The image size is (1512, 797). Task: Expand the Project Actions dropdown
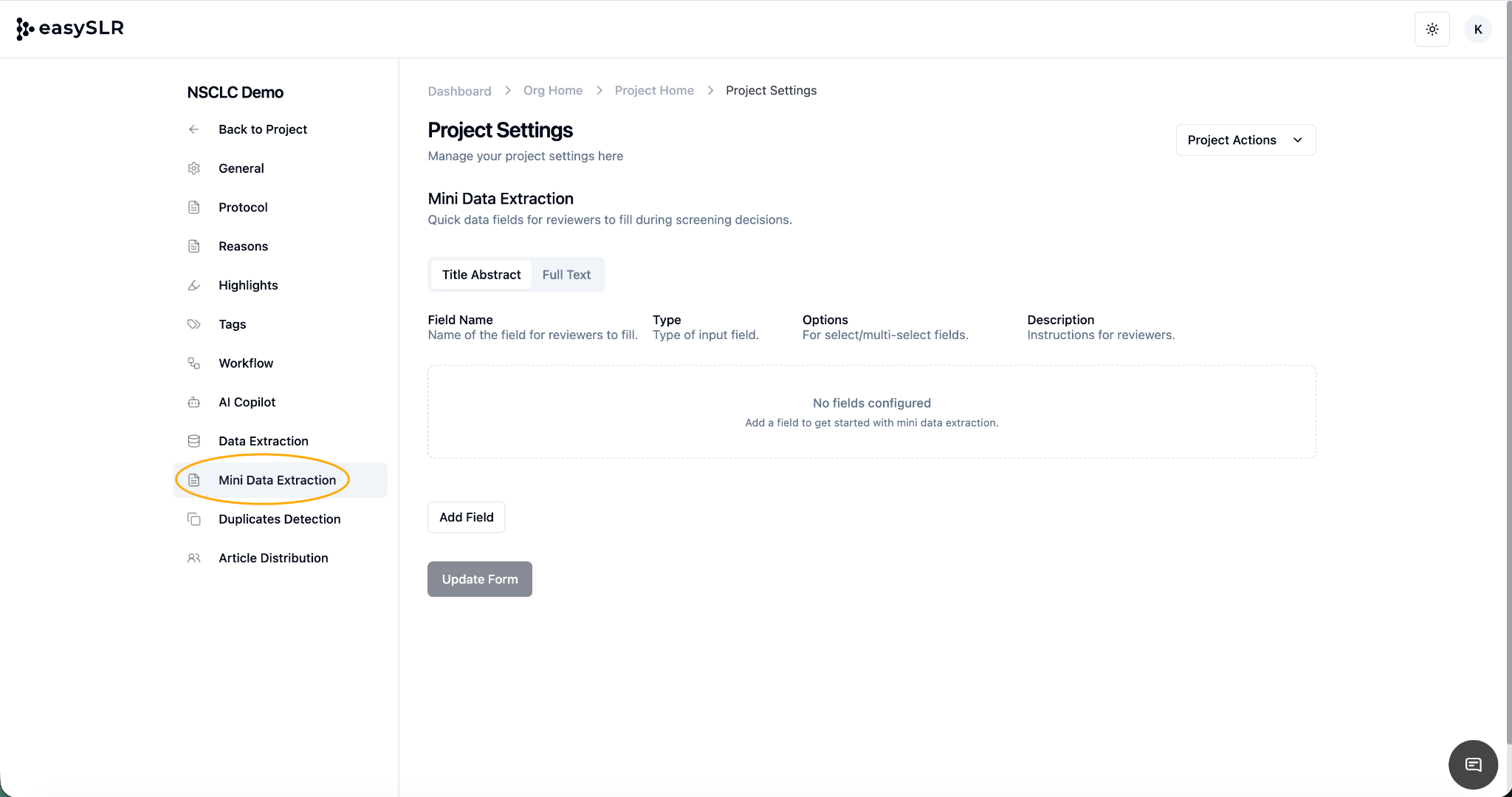point(1245,140)
